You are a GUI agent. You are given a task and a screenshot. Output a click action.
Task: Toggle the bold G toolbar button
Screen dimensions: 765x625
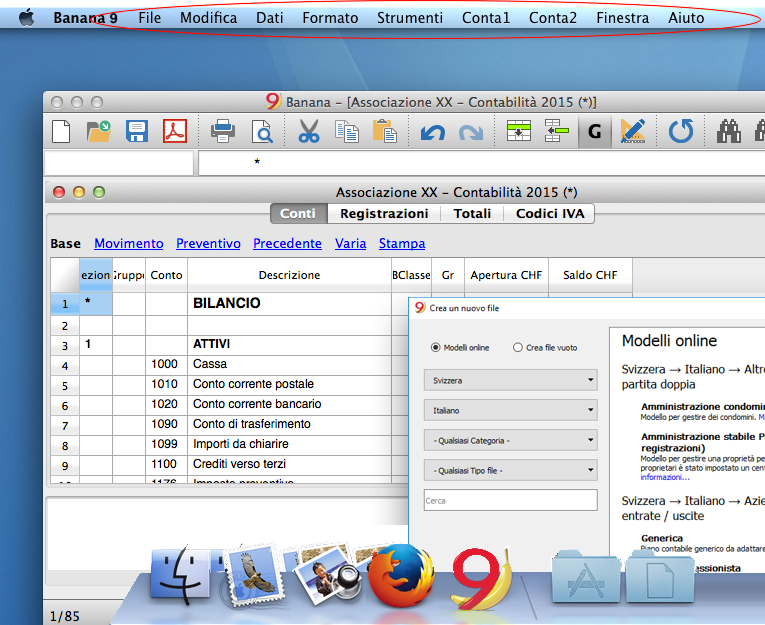(x=595, y=132)
